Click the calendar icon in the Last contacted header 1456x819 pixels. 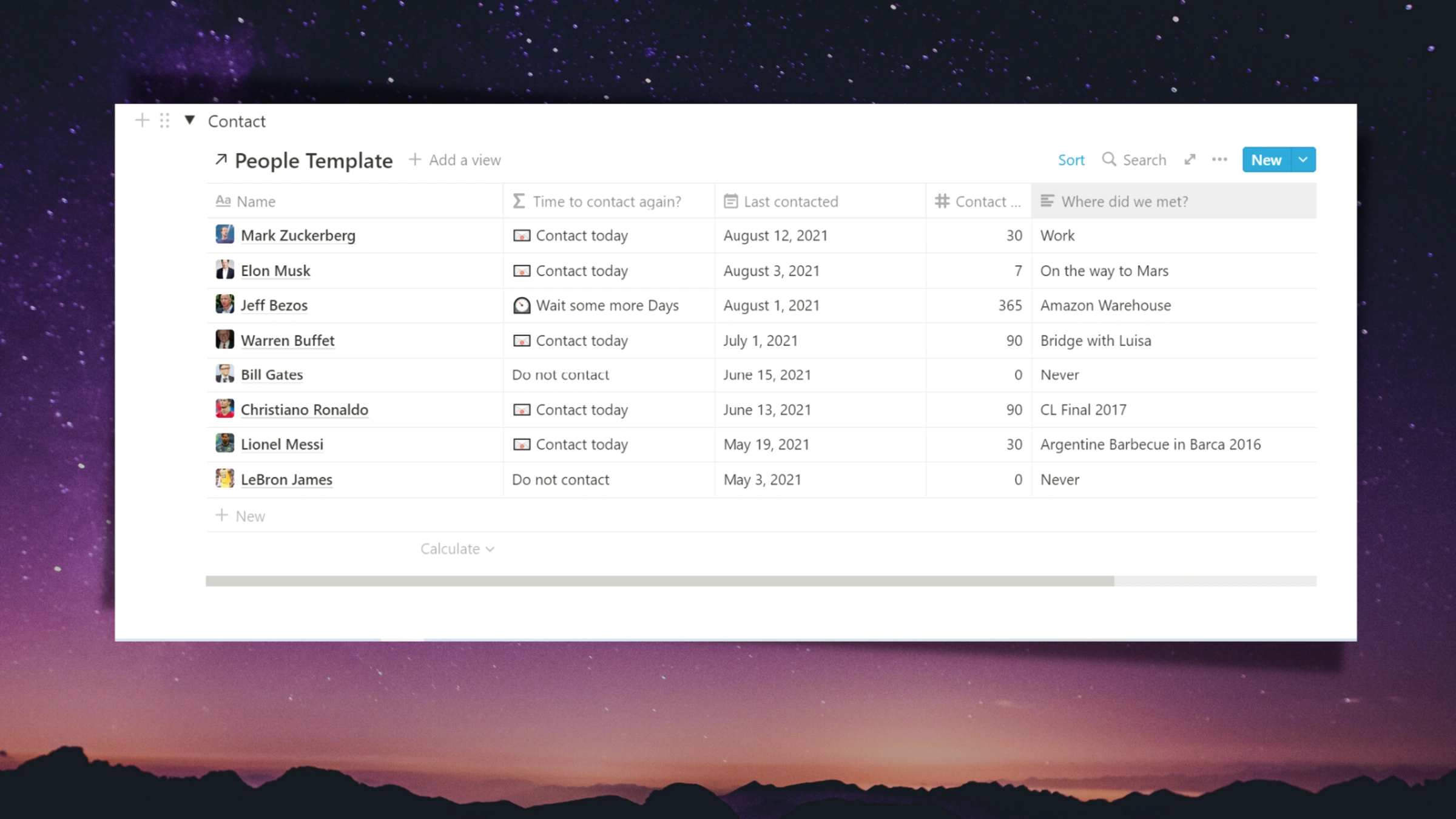(x=730, y=201)
